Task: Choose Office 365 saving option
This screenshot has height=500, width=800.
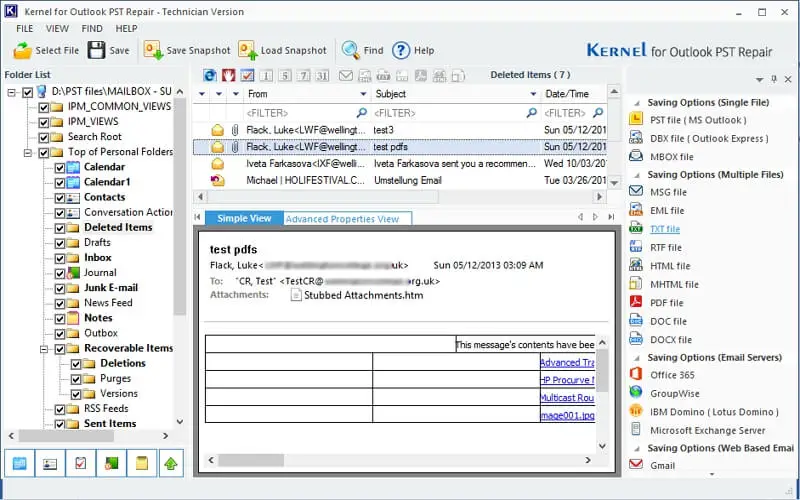Action: (672, 375)
